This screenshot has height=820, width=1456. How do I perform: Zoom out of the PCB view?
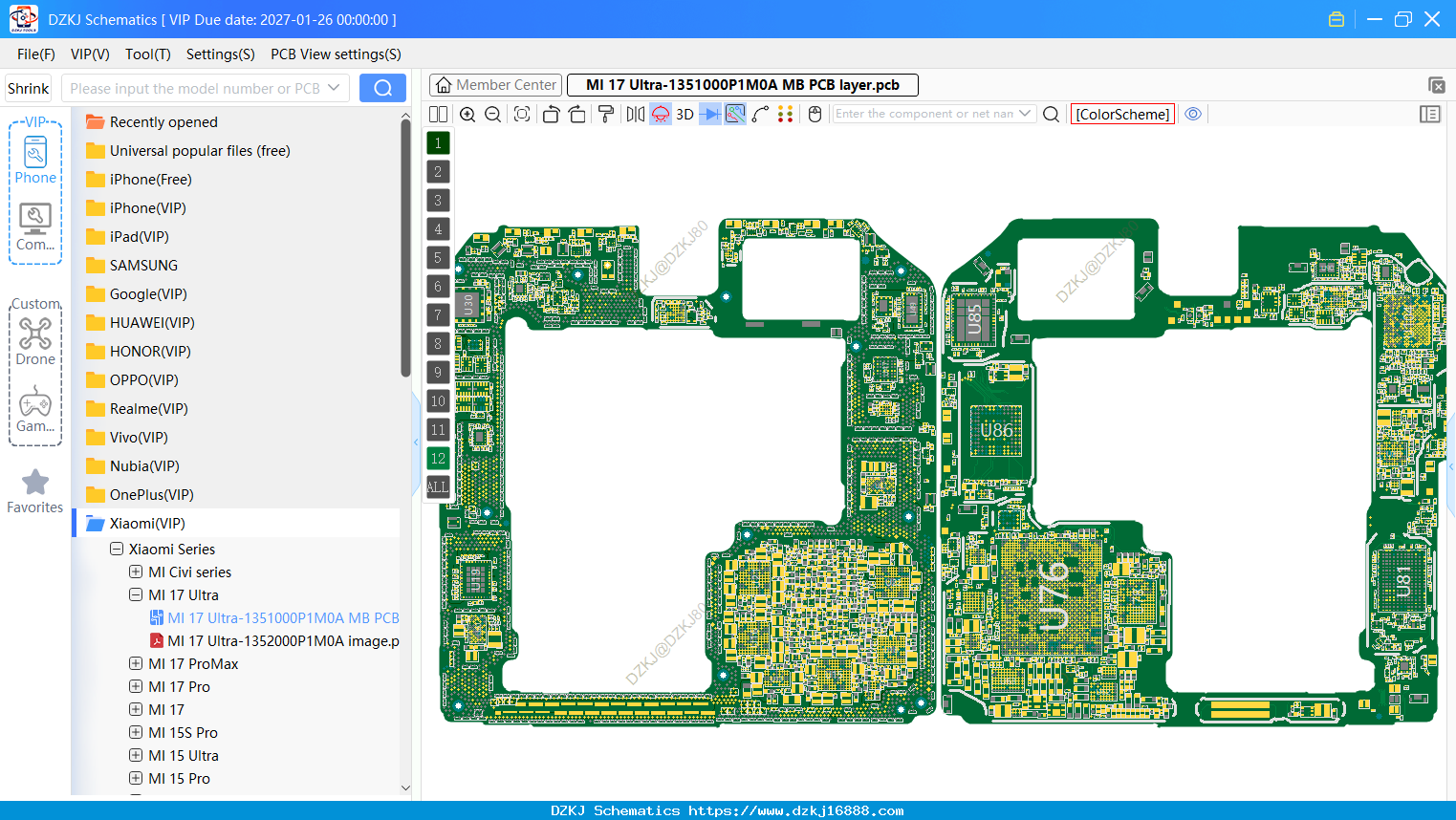(x=493, y=114)
